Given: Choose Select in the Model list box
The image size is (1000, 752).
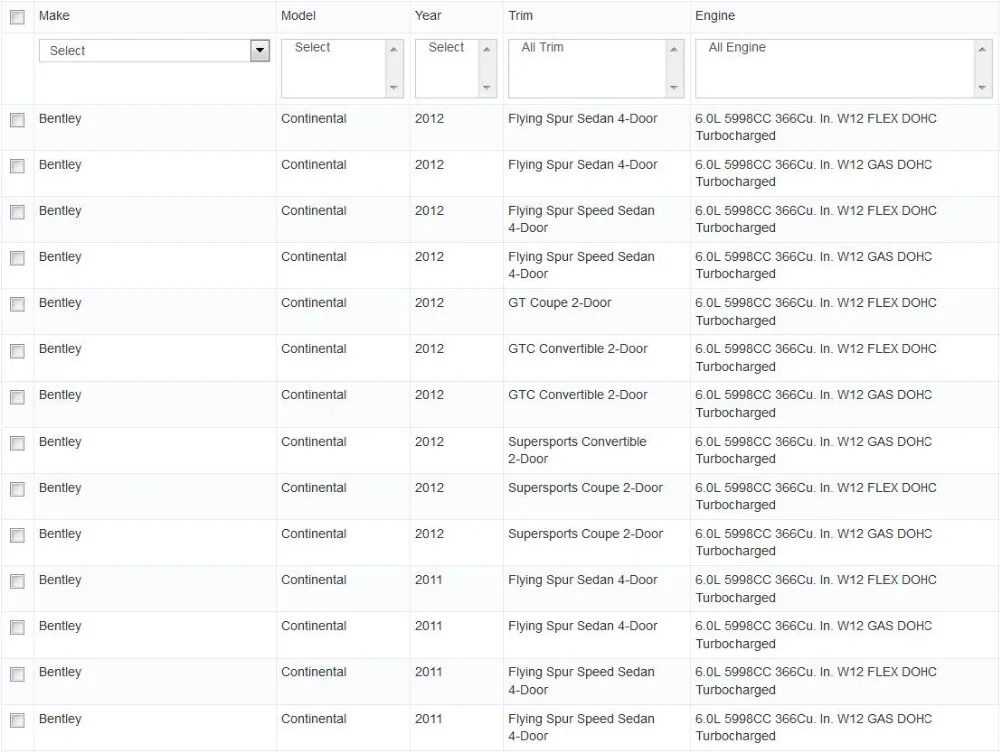Looking at the screenshot, I should click(312, 47).
